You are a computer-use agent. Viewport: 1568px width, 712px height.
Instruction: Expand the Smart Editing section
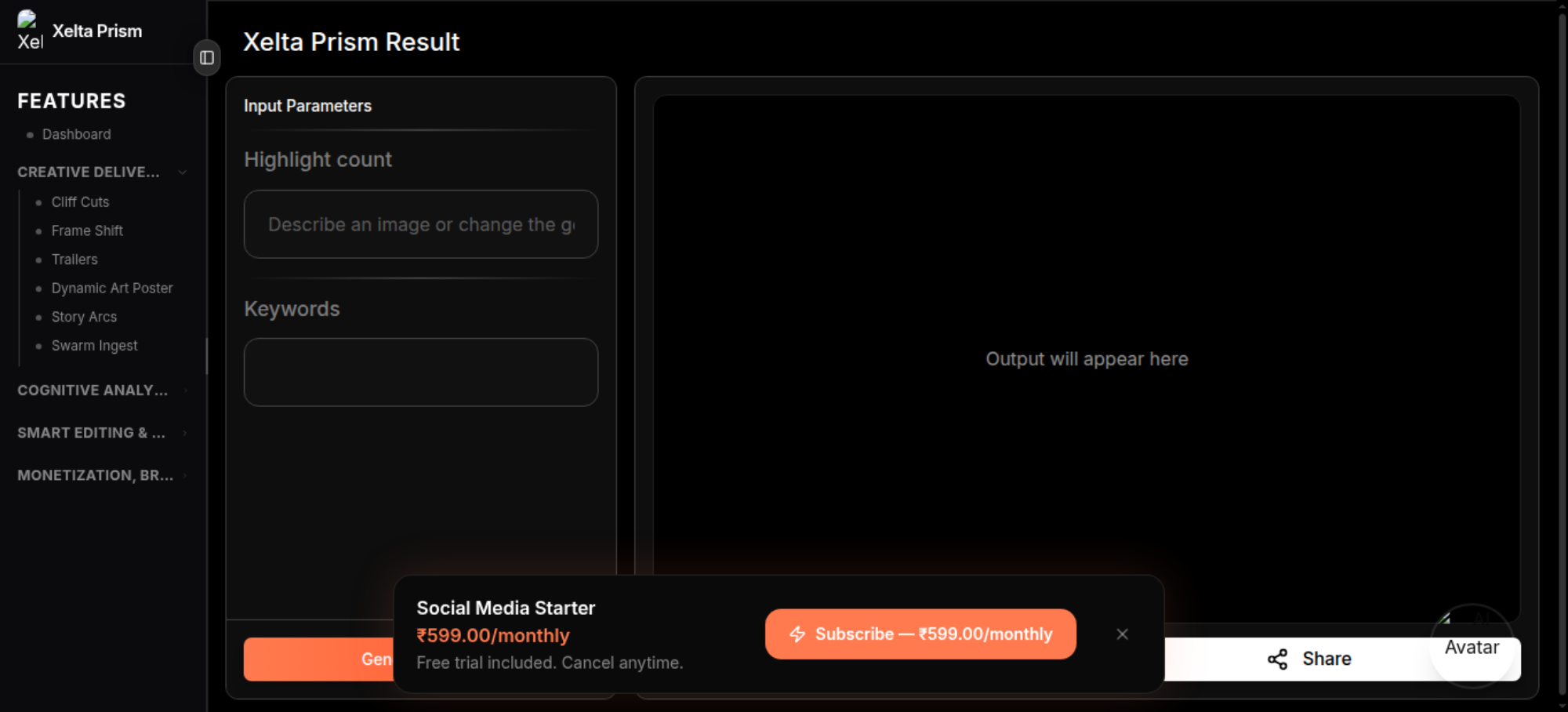click(185, 433)
